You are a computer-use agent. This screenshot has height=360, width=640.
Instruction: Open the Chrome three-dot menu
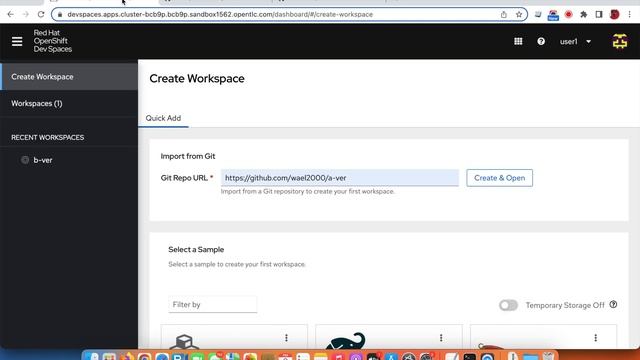coord(630,14)
